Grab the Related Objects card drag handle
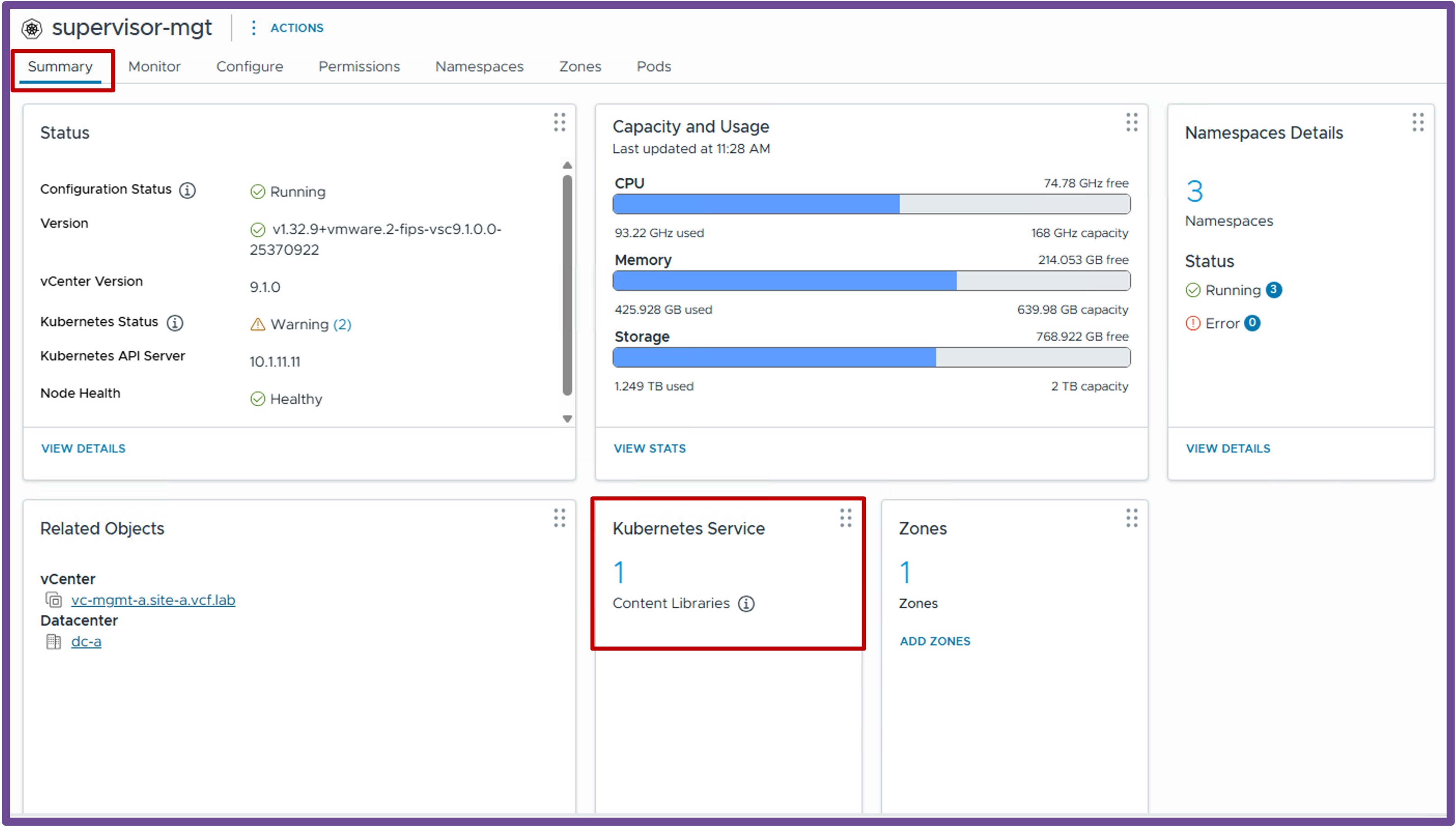Viewport: 1456px width, 827px height. [x=559, y=518]
